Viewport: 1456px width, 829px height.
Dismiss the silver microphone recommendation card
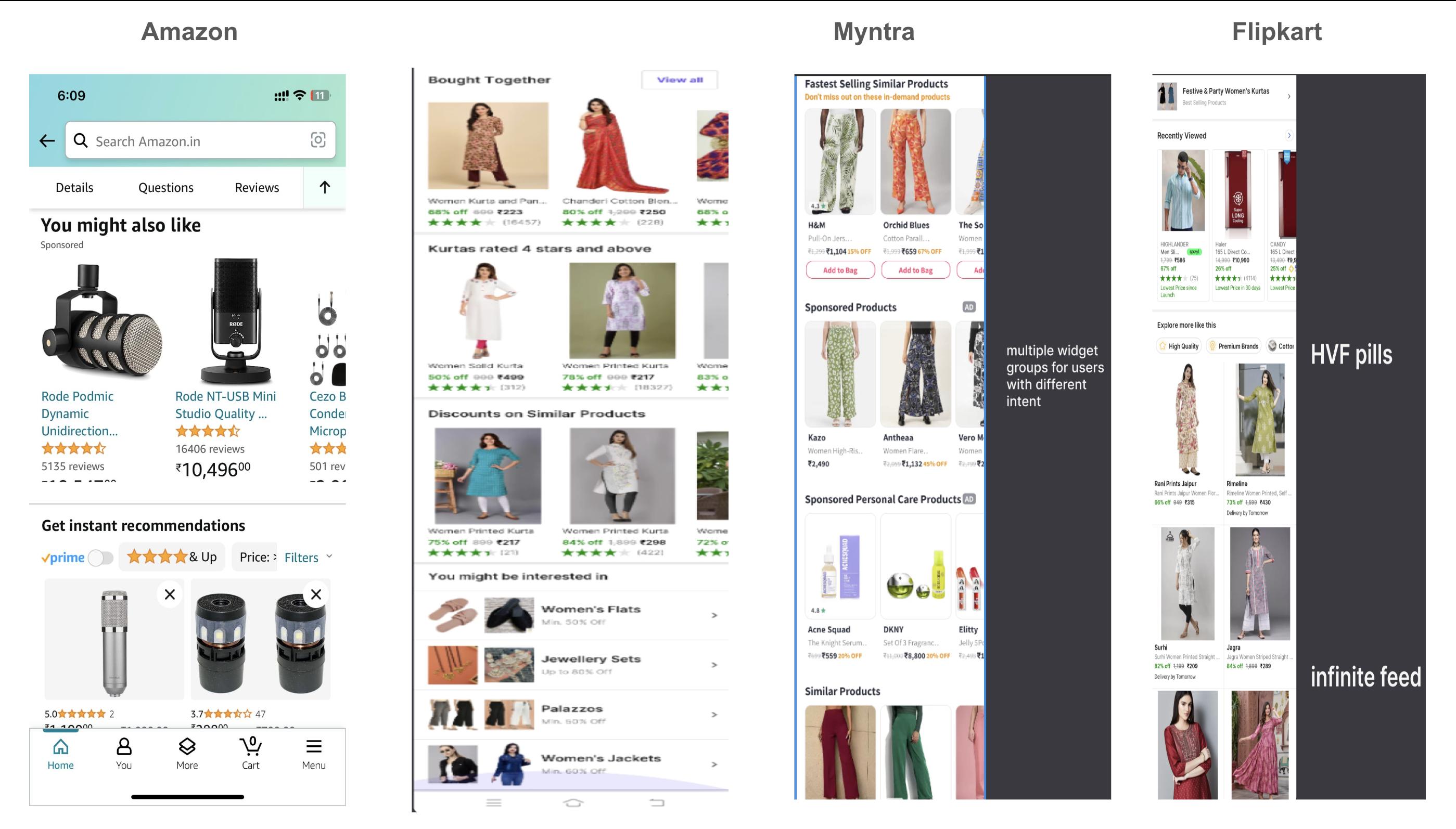coord(170,594)
